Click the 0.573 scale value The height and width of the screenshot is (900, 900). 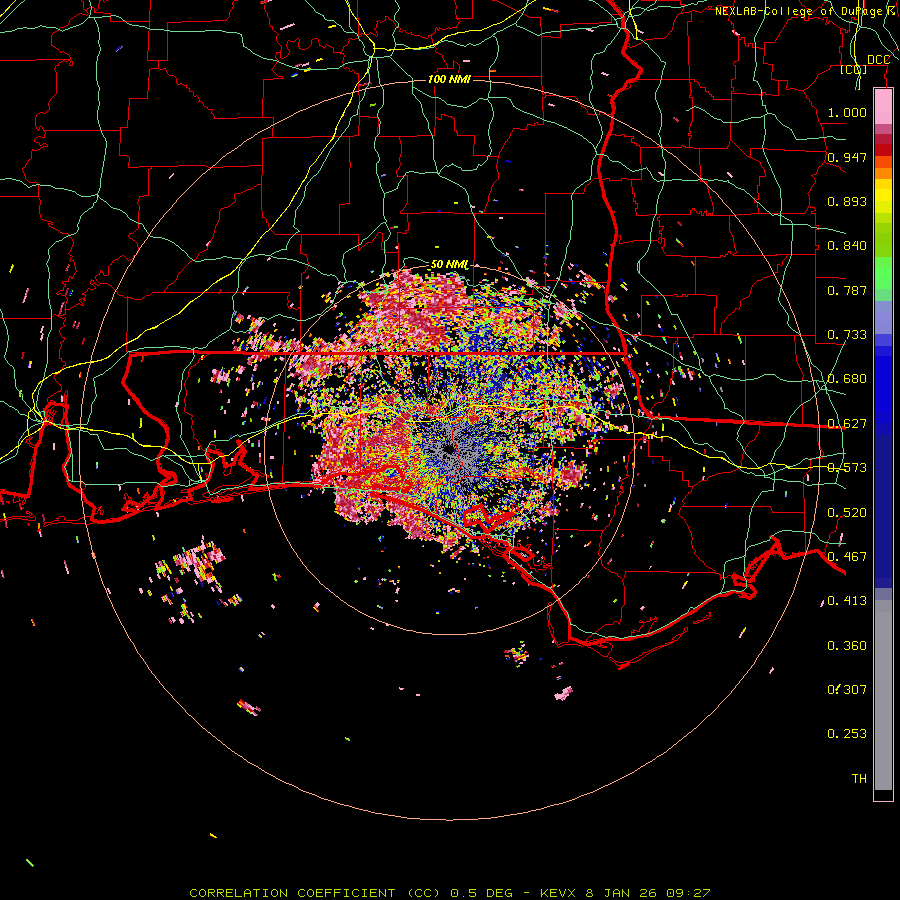point(847,468)
